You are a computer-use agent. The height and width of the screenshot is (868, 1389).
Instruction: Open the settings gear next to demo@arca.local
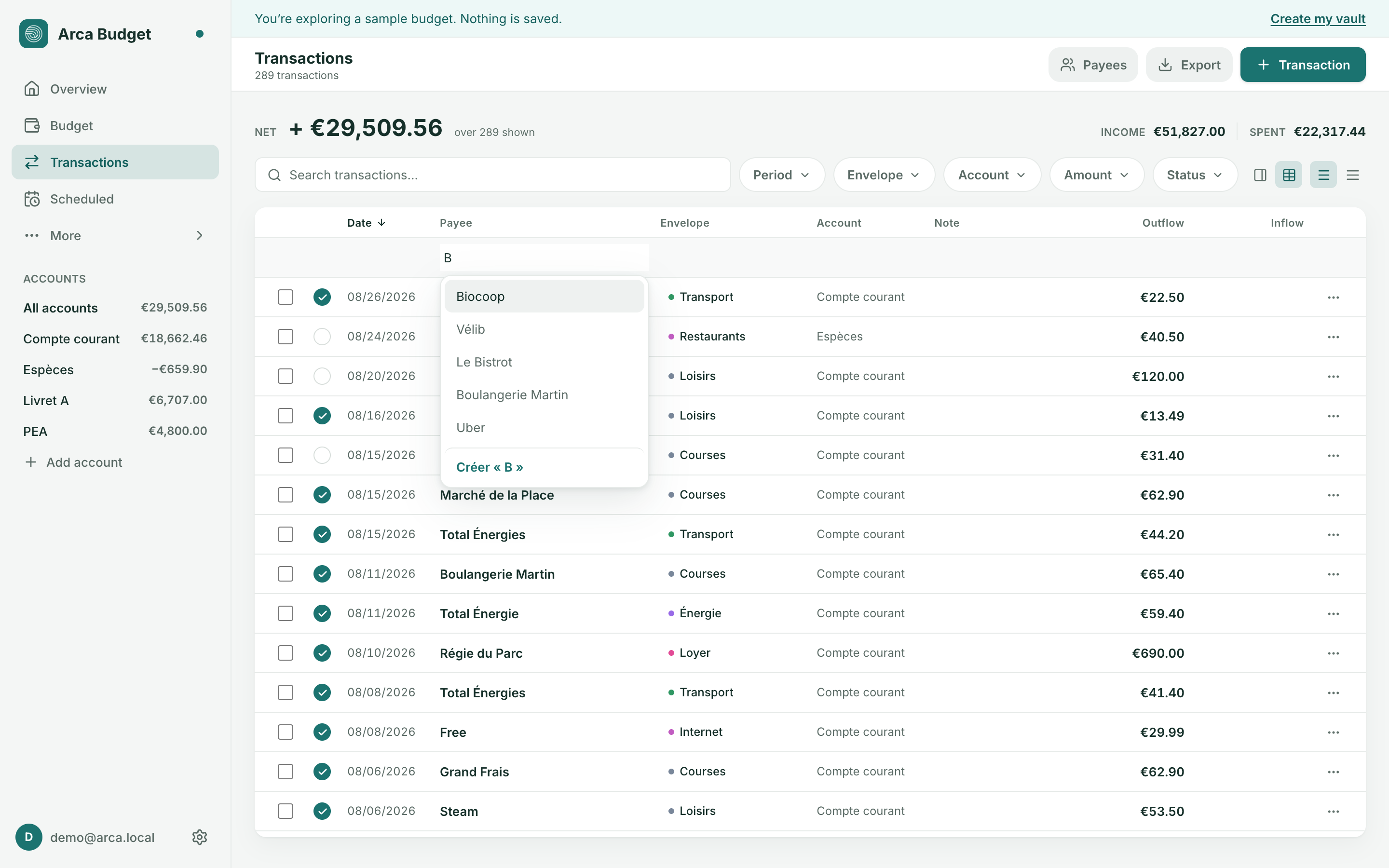point(199,837)
